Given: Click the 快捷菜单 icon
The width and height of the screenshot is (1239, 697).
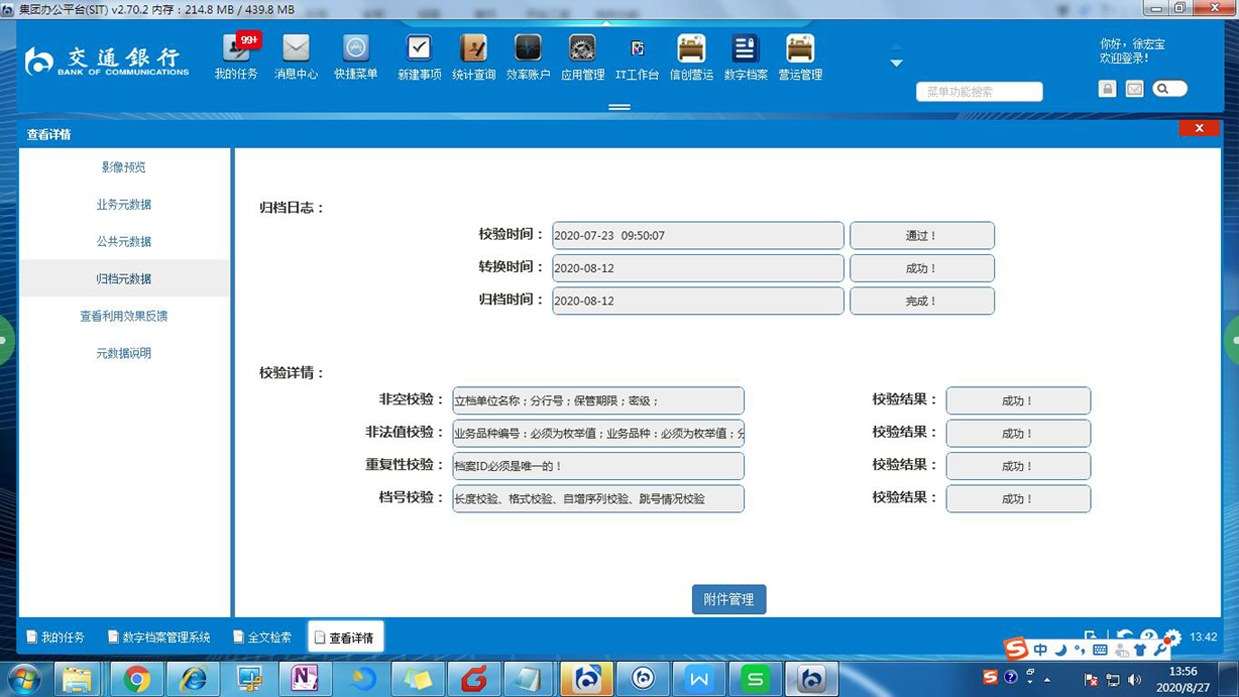Looking at the screenshot, I should (356, 56).
